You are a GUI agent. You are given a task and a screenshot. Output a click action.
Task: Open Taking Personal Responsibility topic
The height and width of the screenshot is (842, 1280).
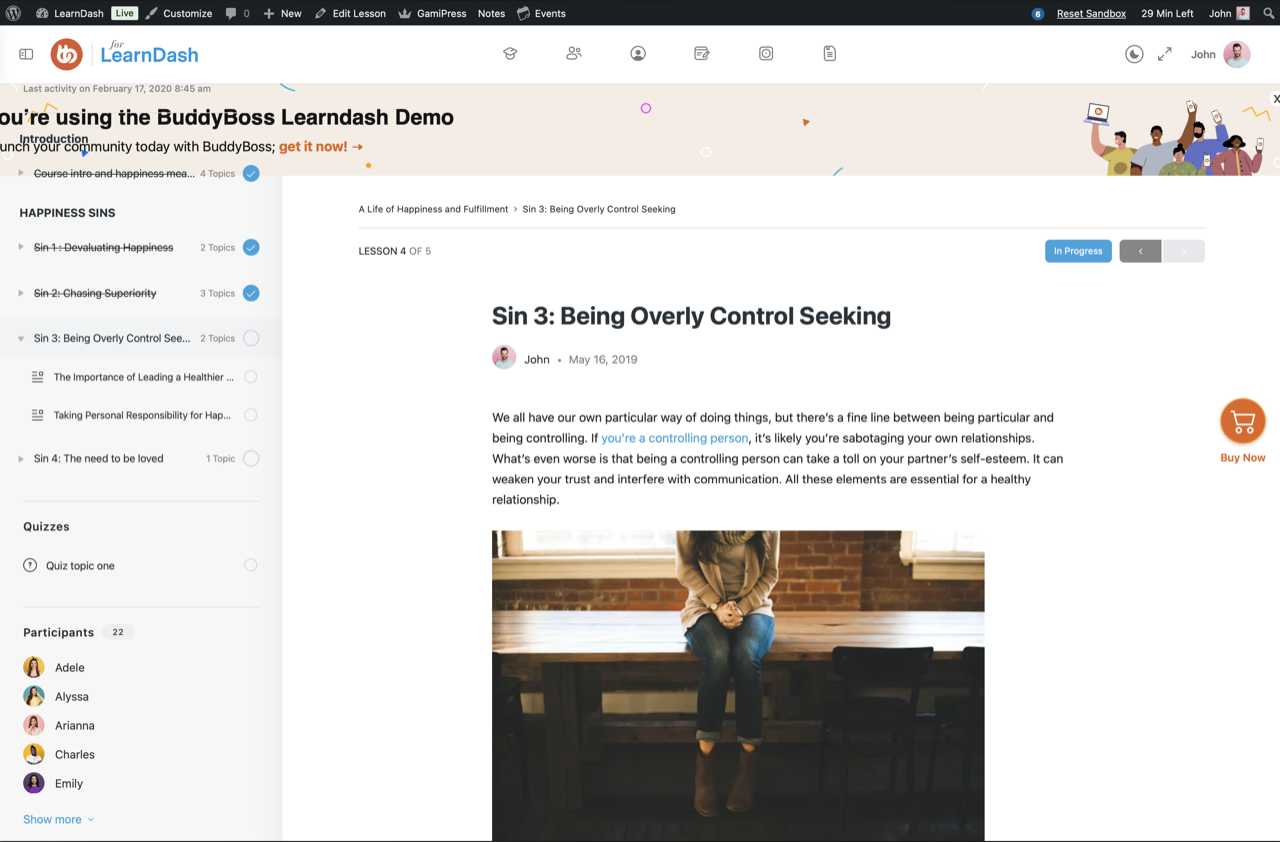click(142, 415)
